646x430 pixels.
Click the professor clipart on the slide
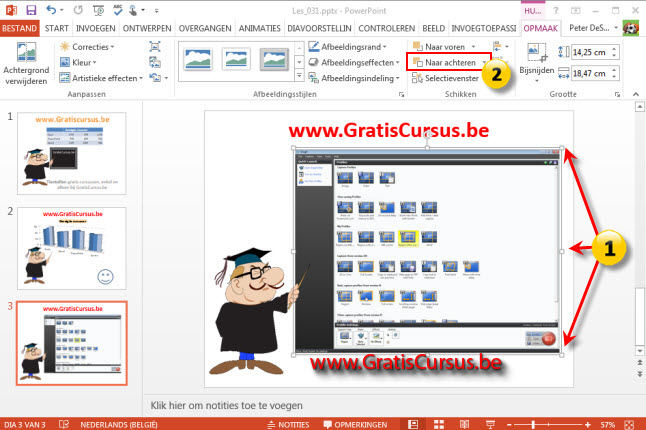pyautogui.click(x=258, y=311)
